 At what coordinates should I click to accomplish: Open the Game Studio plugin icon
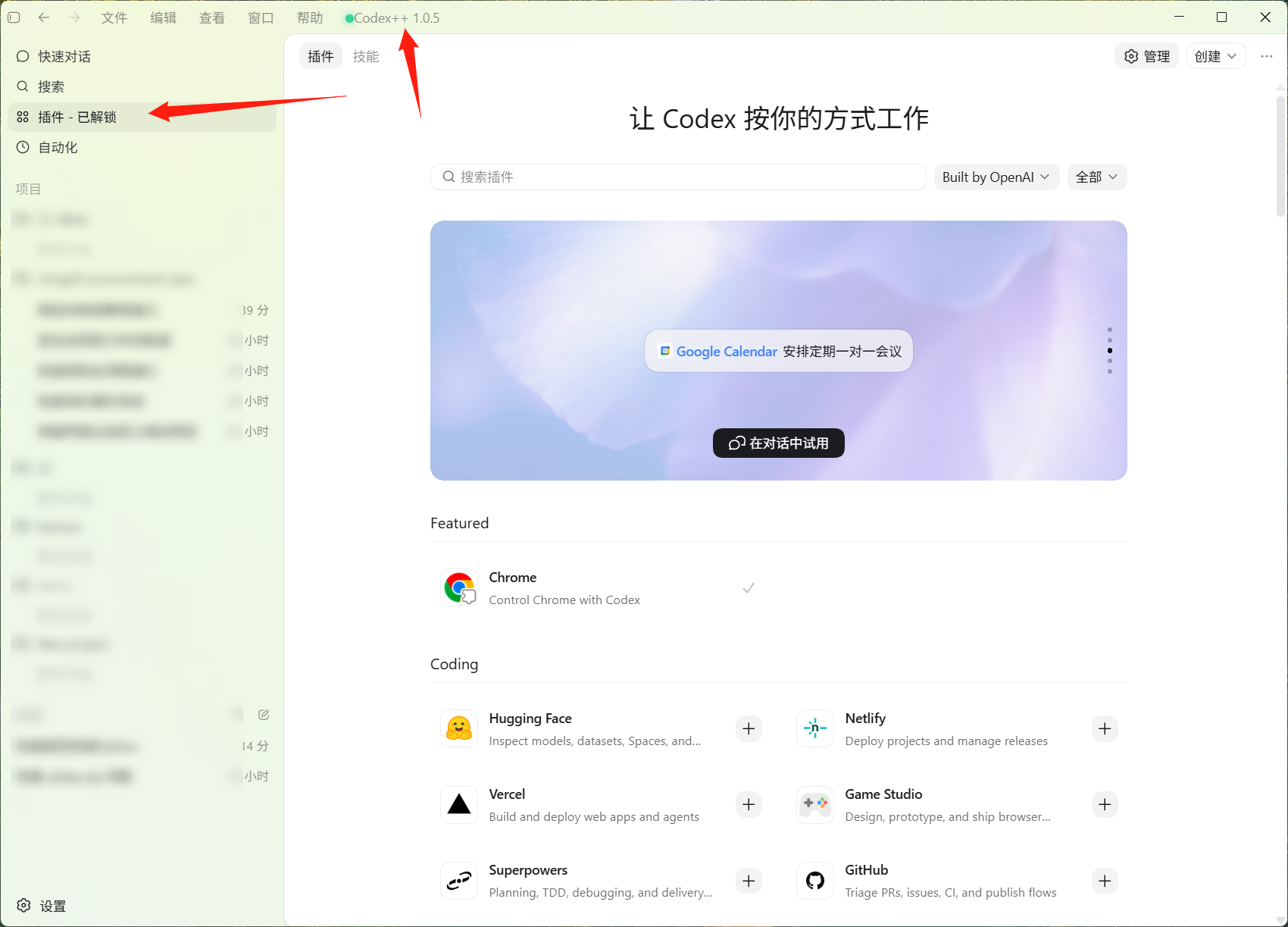click(x=815, y=804)
